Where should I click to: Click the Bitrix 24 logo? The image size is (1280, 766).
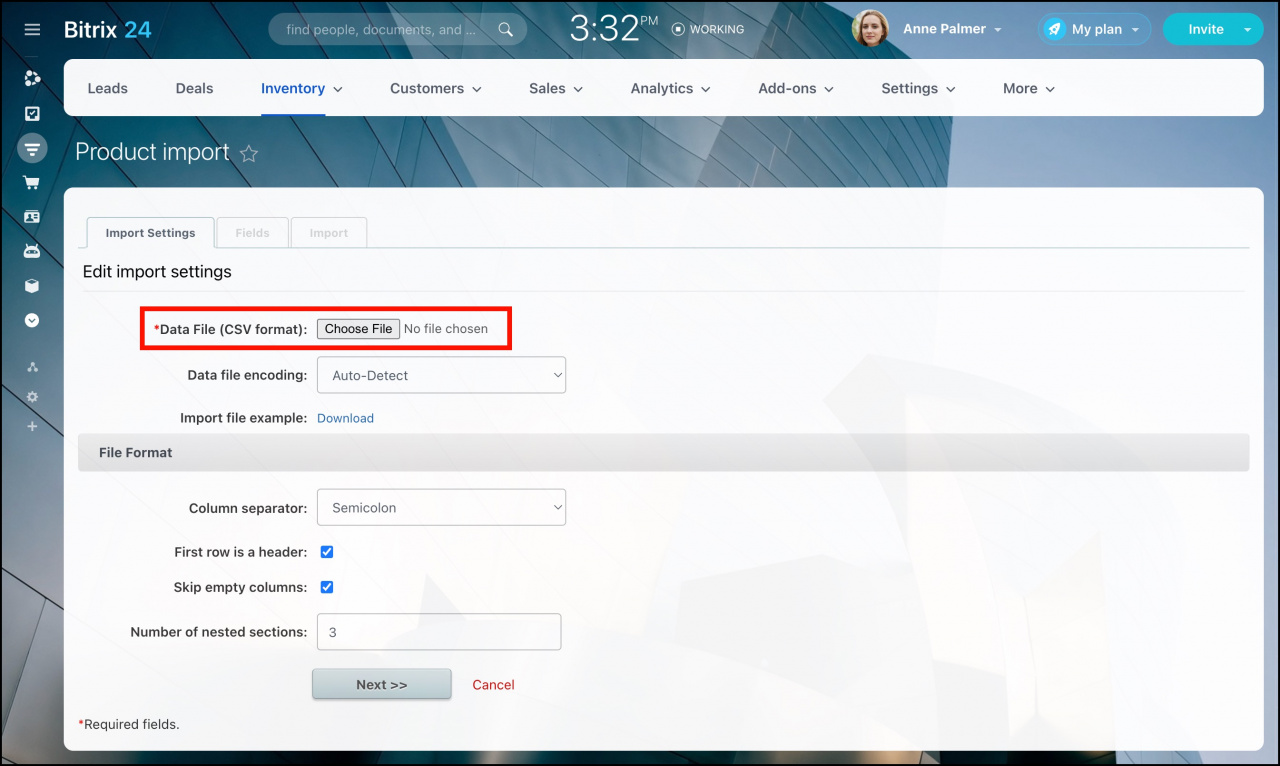tap(108, 30)
